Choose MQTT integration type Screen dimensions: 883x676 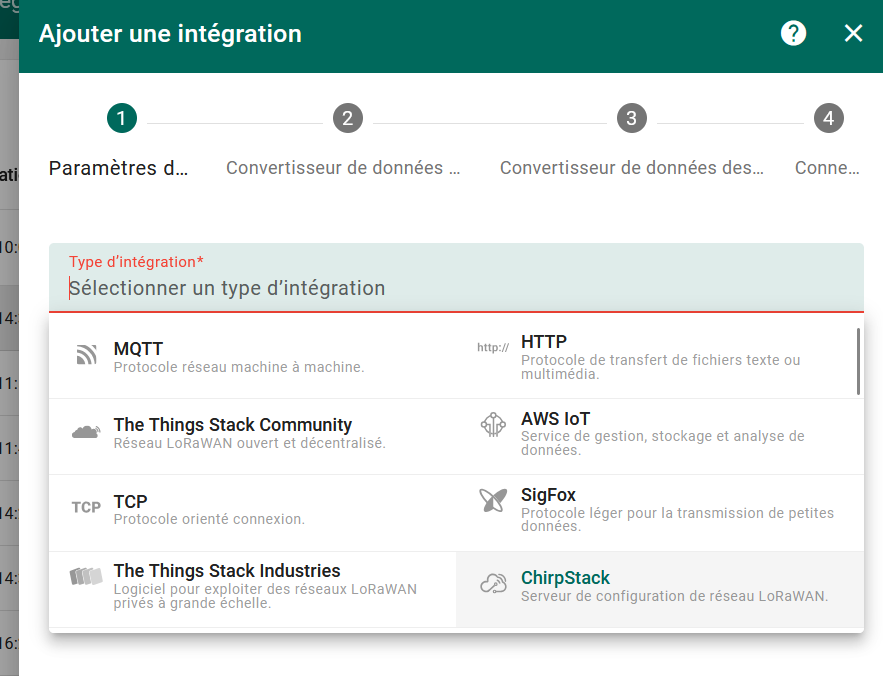(x=252, y=361)
